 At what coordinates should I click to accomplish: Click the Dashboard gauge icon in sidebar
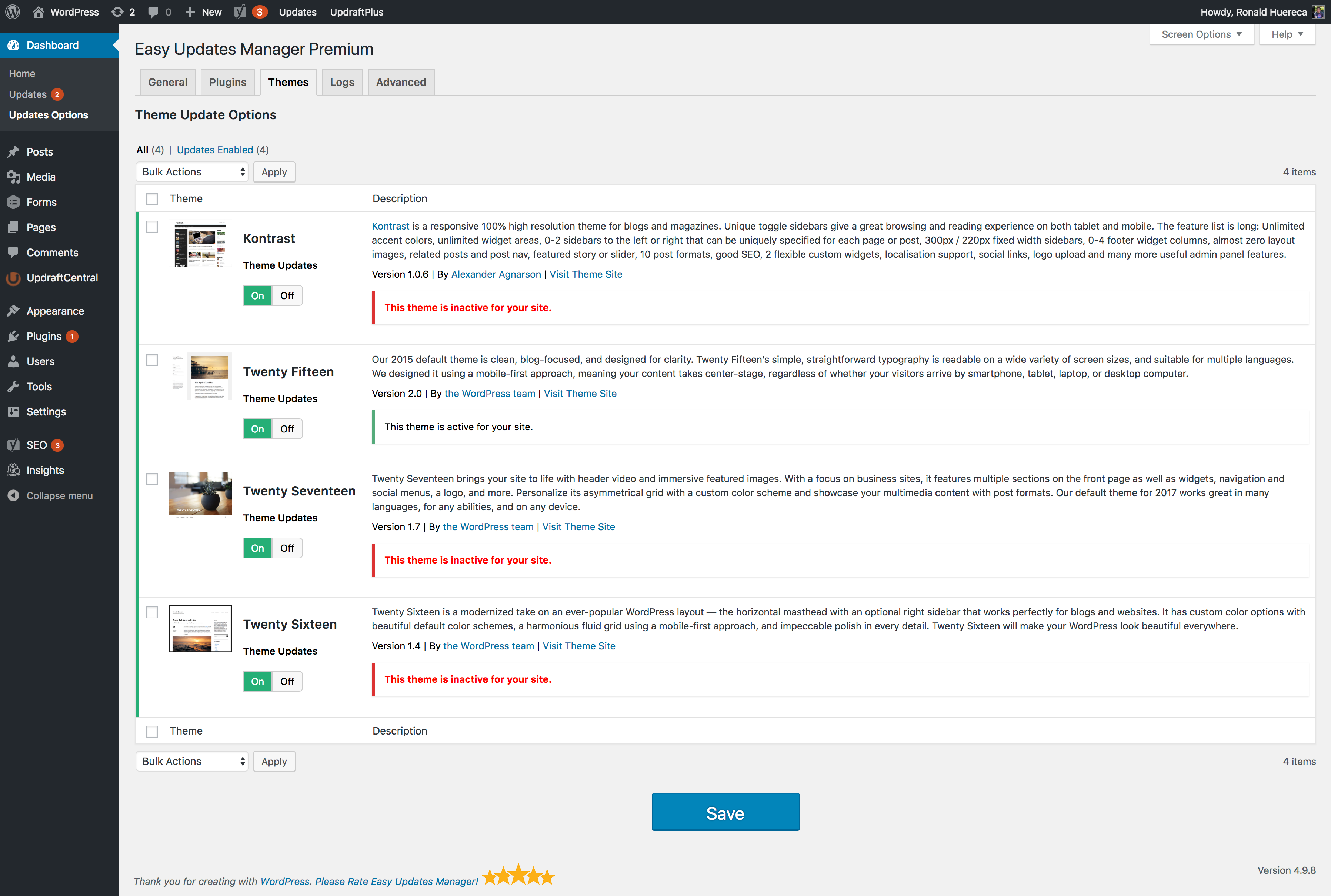point(14,45)
